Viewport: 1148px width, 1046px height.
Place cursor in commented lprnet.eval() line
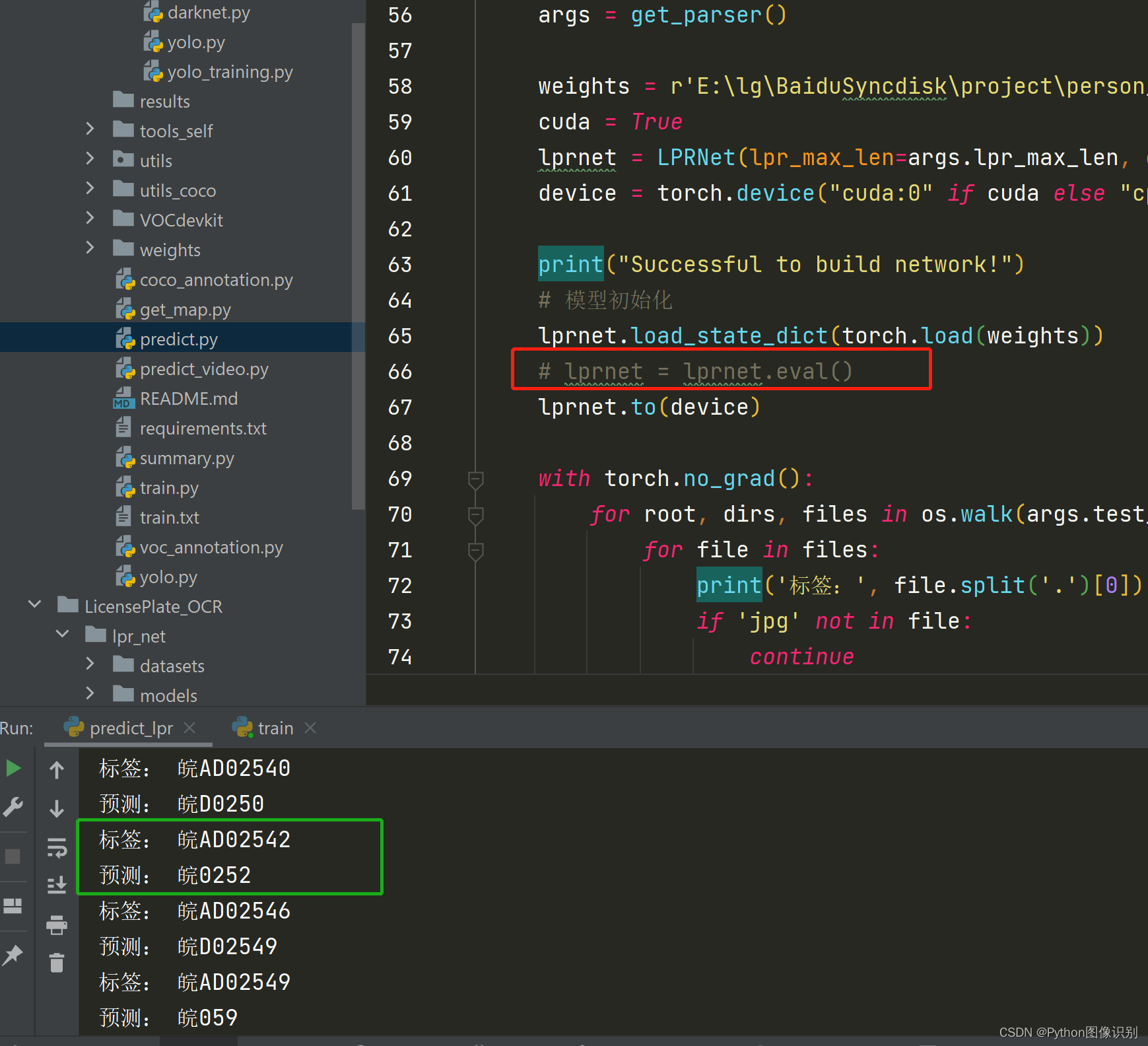click(x=695, y=371)
